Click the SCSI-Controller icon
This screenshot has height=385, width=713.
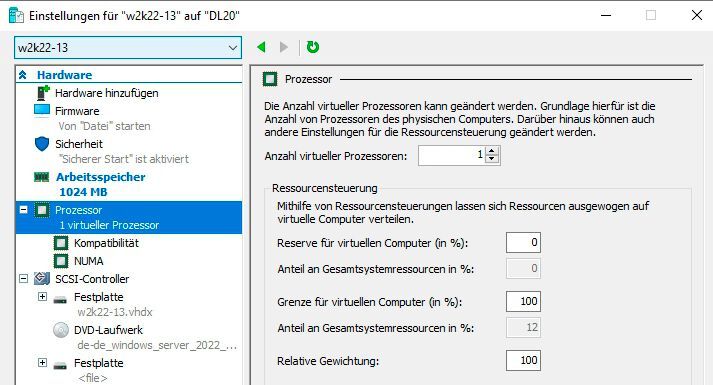(42, 278)
